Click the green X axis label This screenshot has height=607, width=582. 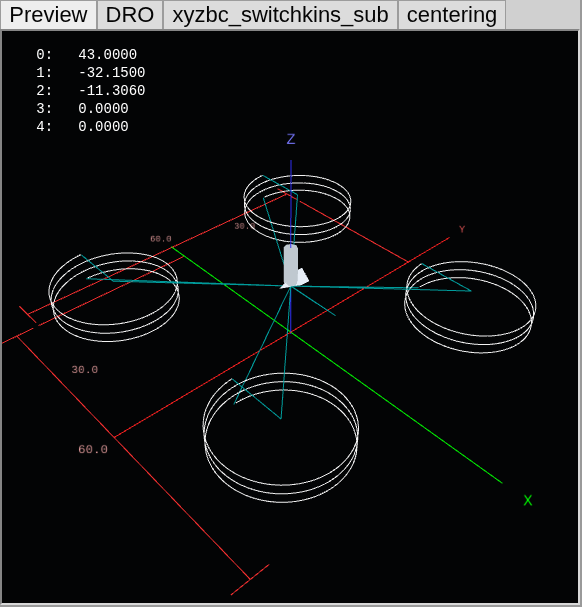[527, 501]
